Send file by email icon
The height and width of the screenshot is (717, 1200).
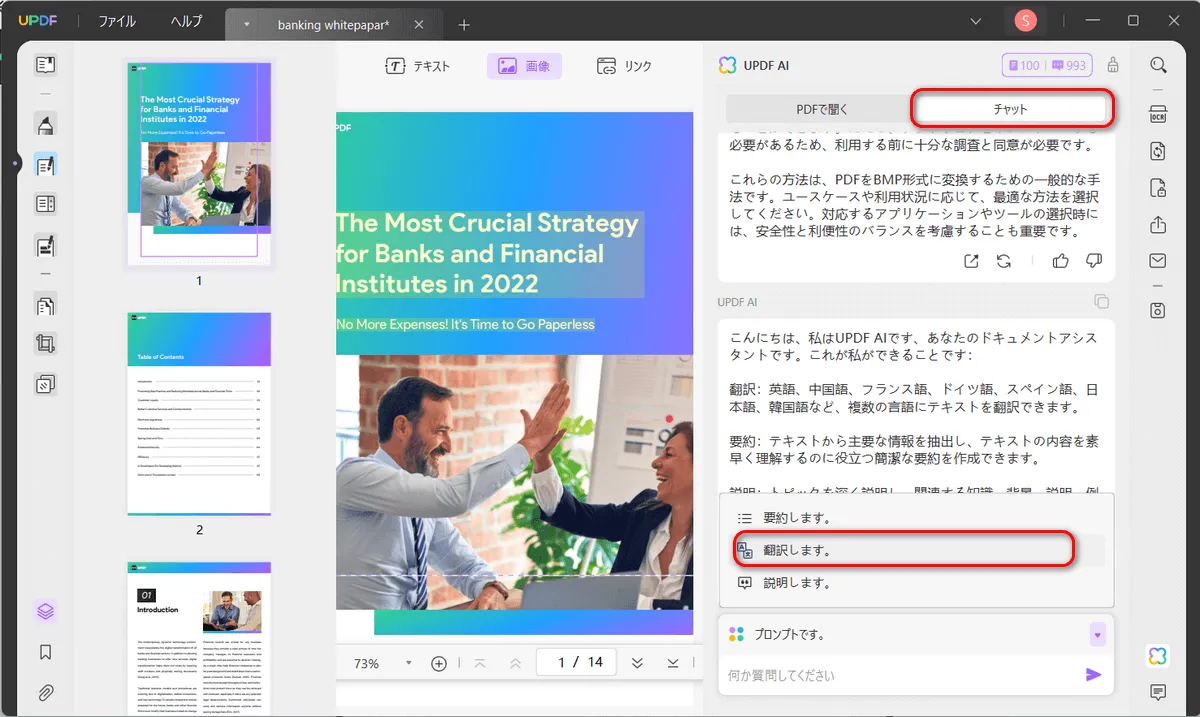[x=1158, y=261]
